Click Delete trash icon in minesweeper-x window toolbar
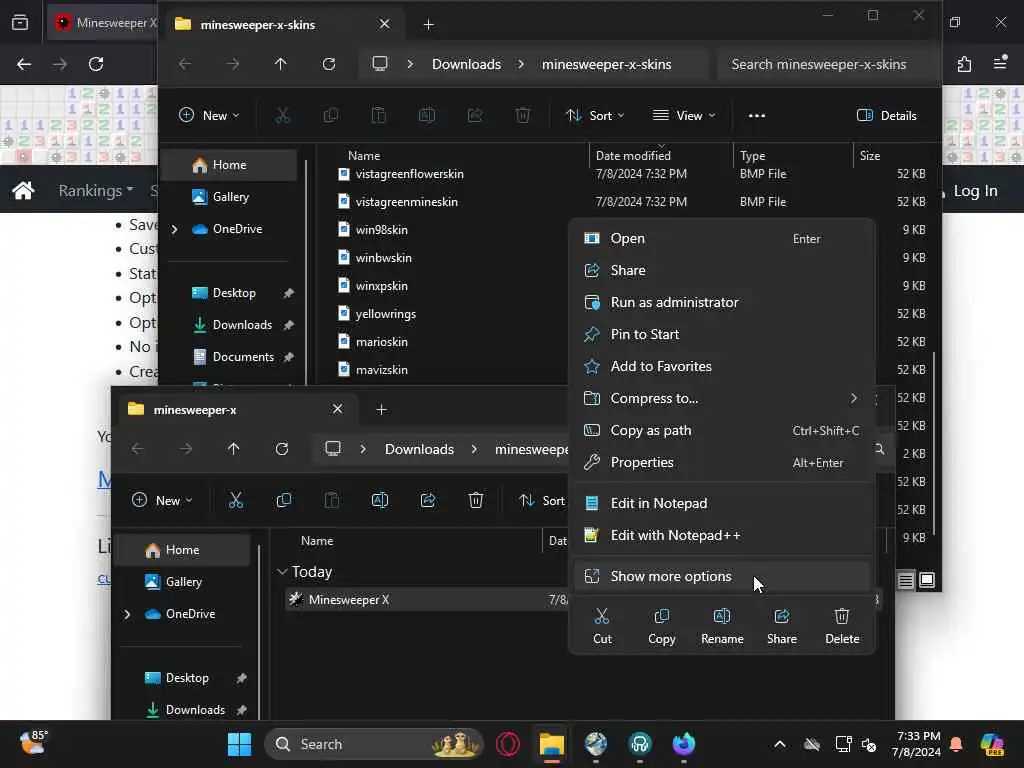1024x768 pixels. [x=476, y=501]
